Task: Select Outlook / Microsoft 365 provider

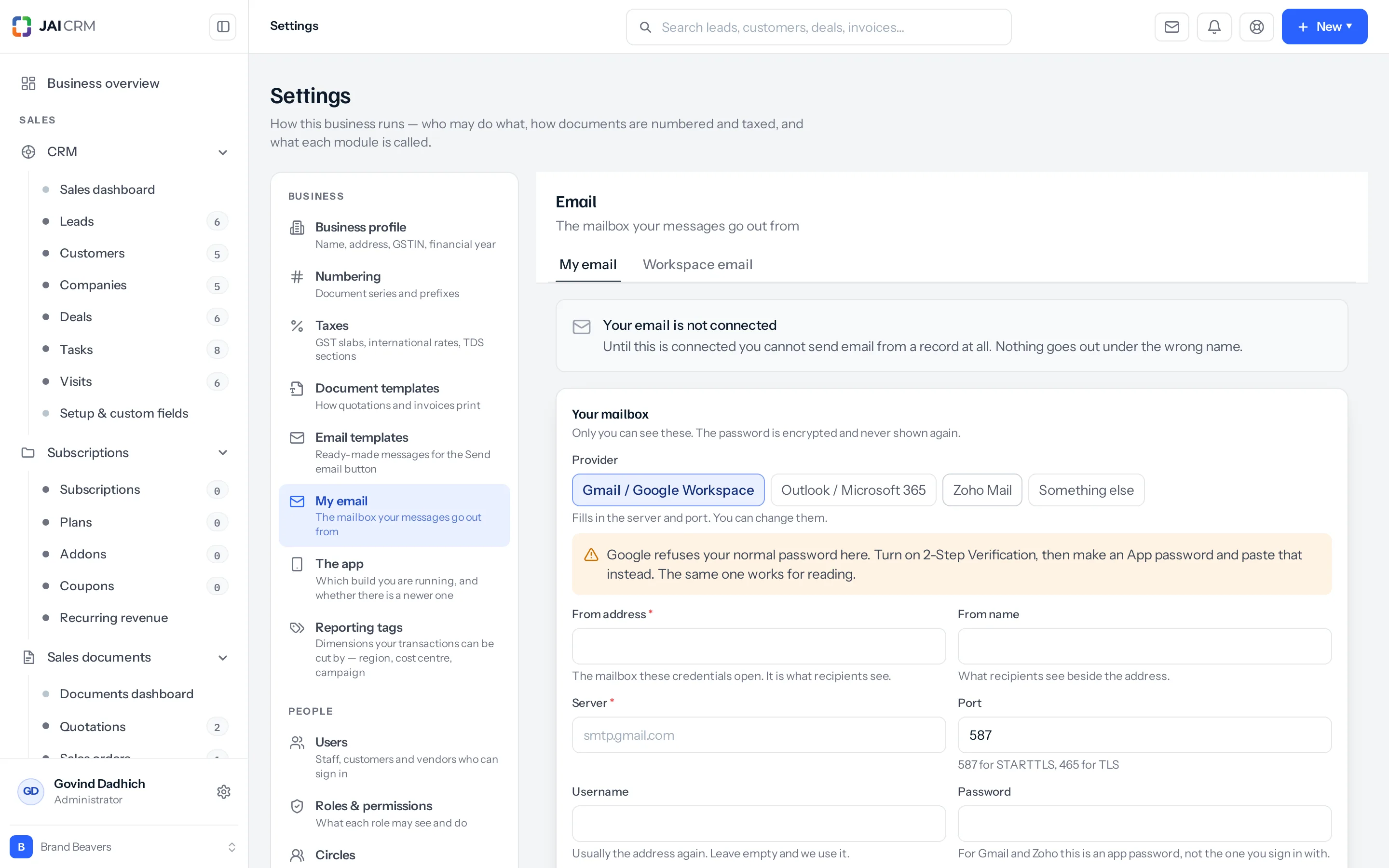Action: 853,489
